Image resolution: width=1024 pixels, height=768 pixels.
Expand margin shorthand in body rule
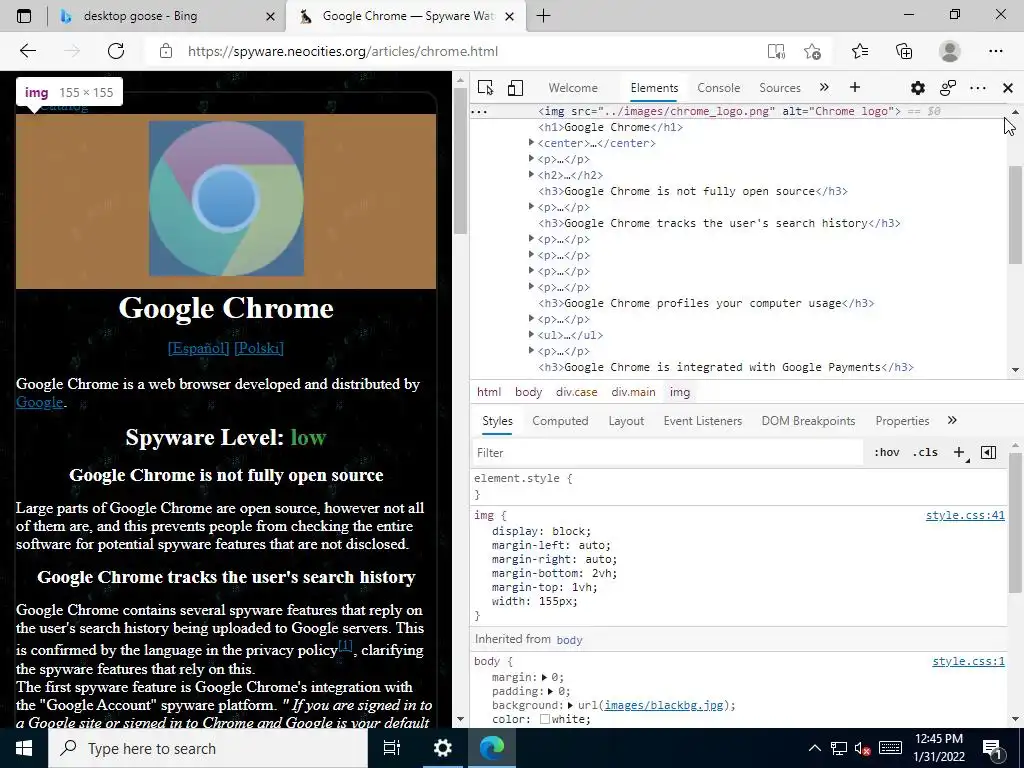coord(545,678)
